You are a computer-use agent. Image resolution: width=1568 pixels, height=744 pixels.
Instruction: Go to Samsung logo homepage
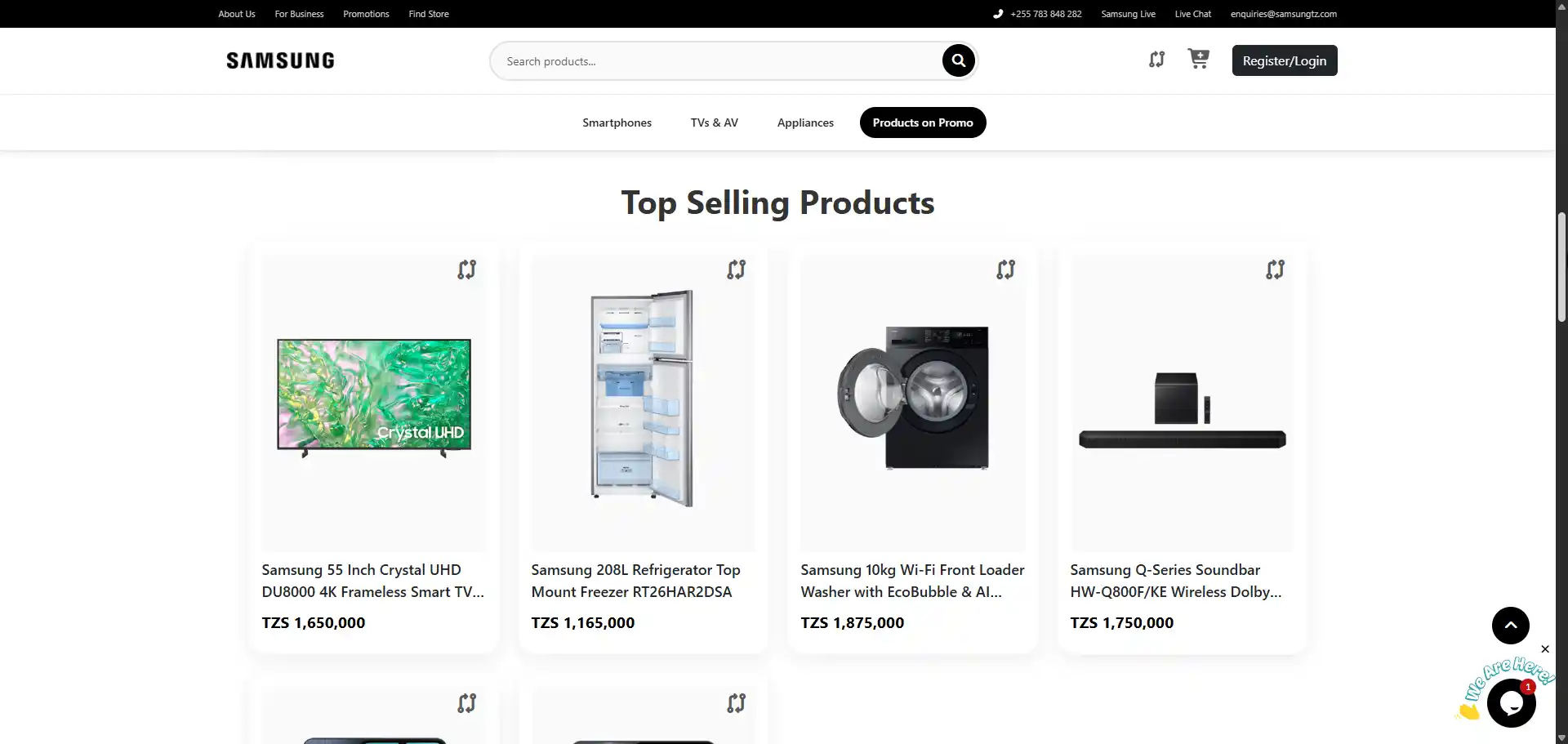coord(280,60)
